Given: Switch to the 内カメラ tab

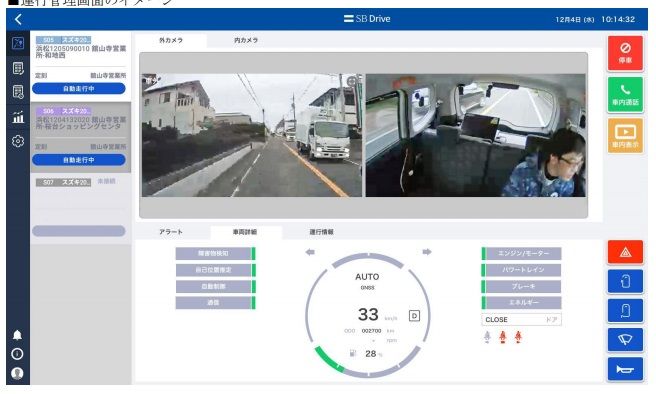Looking at the screenshot, I should (x=246, y=40).
